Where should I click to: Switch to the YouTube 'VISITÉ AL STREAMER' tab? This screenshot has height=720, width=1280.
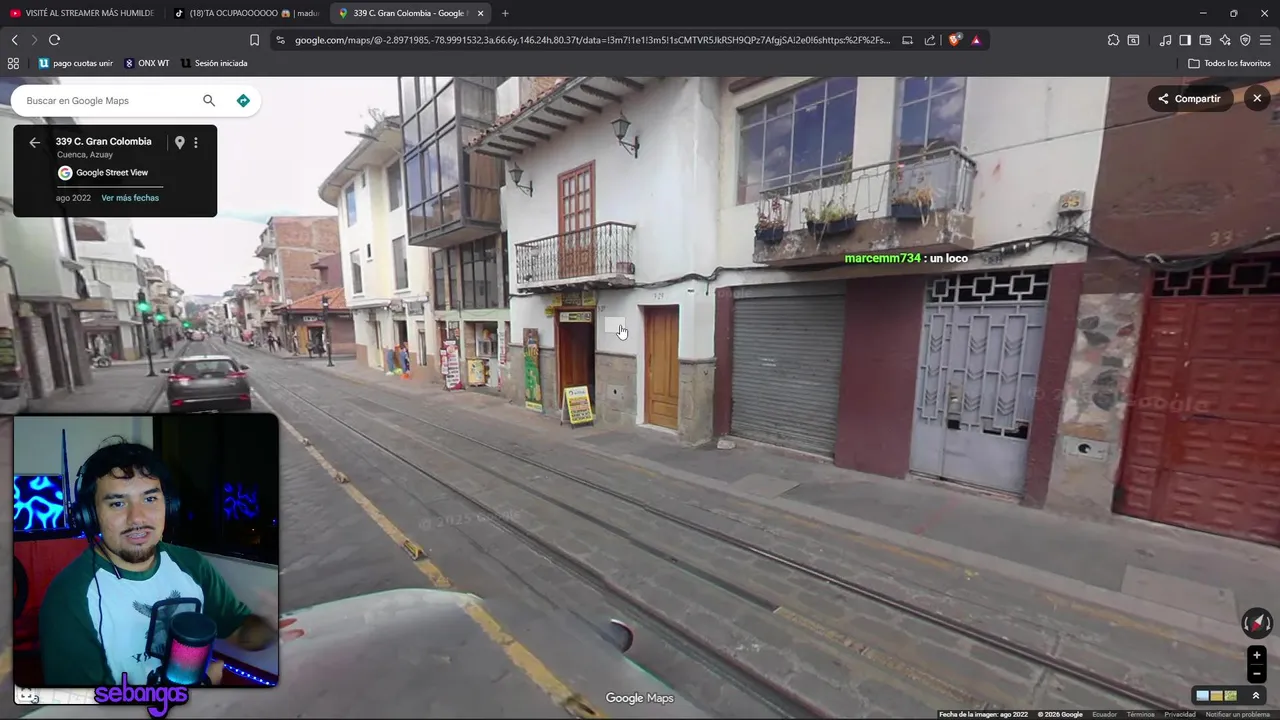point(82,13)
